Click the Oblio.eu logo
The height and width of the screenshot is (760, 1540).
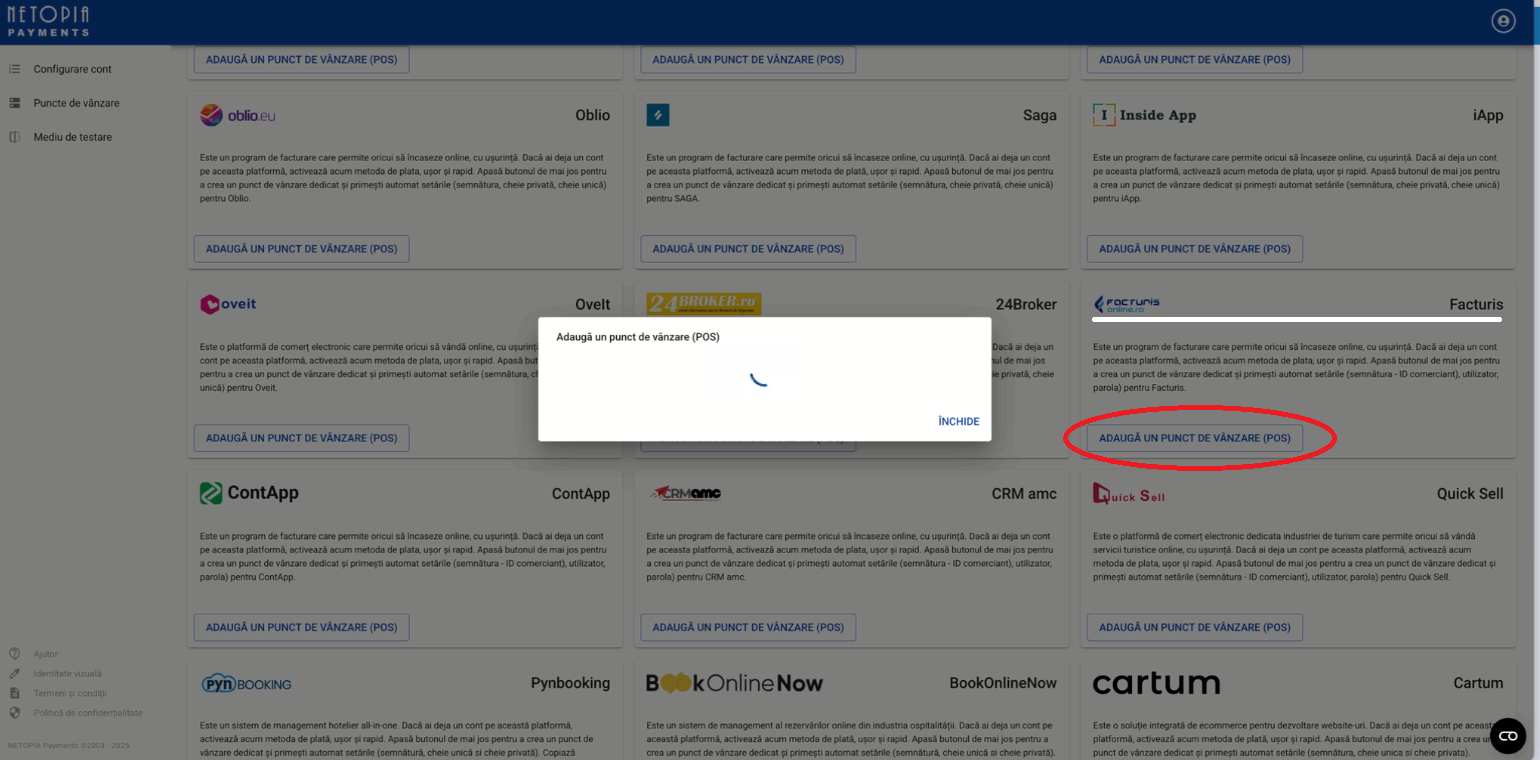[x=238, y=115]
